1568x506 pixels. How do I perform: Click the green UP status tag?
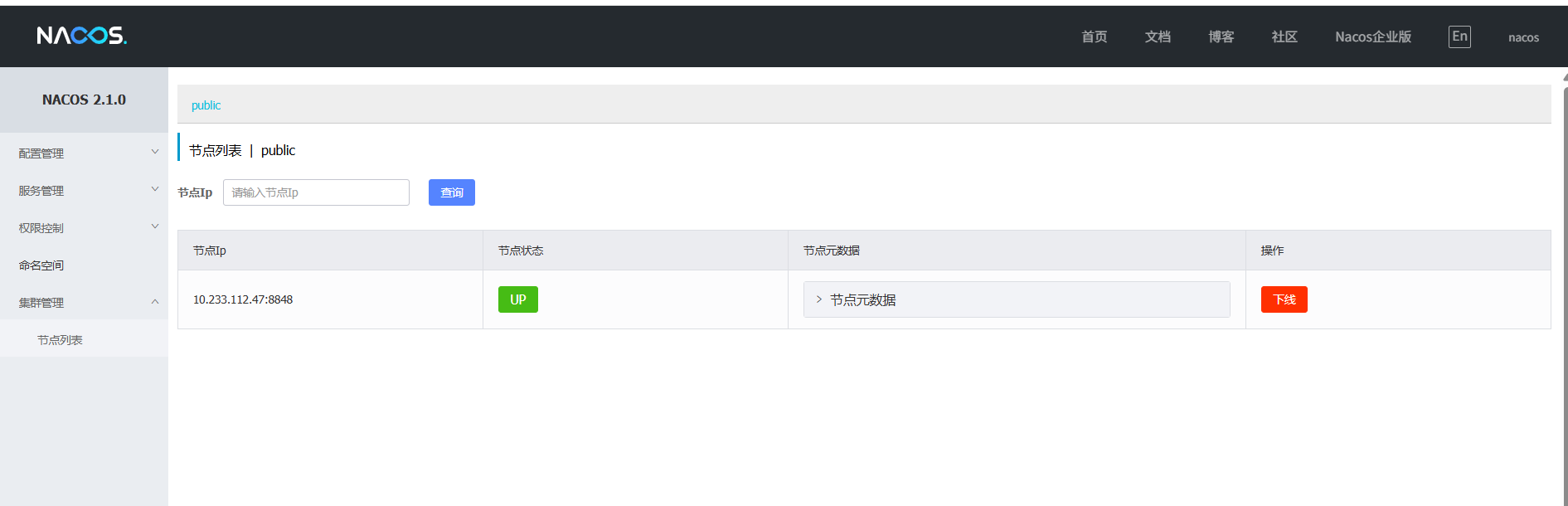517,299
